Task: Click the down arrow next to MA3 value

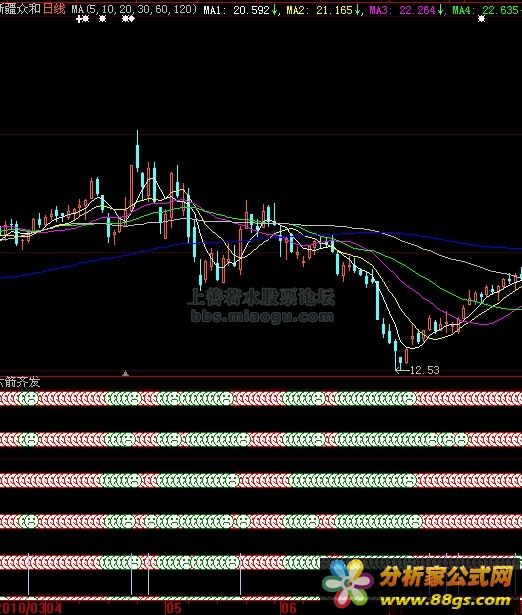Action: tap(441, 9)
